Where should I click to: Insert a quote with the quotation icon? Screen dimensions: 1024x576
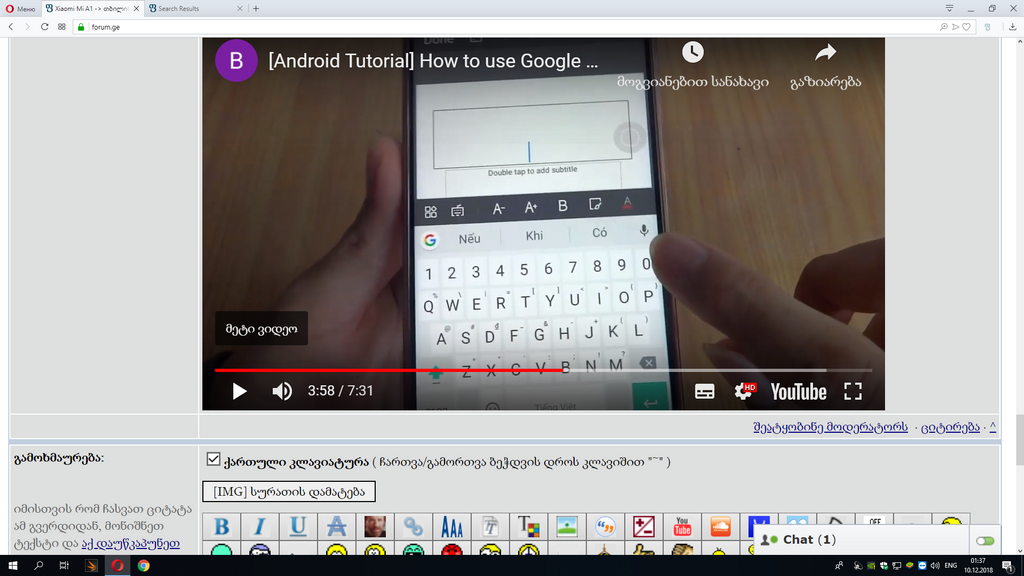(x=605, y=526)
